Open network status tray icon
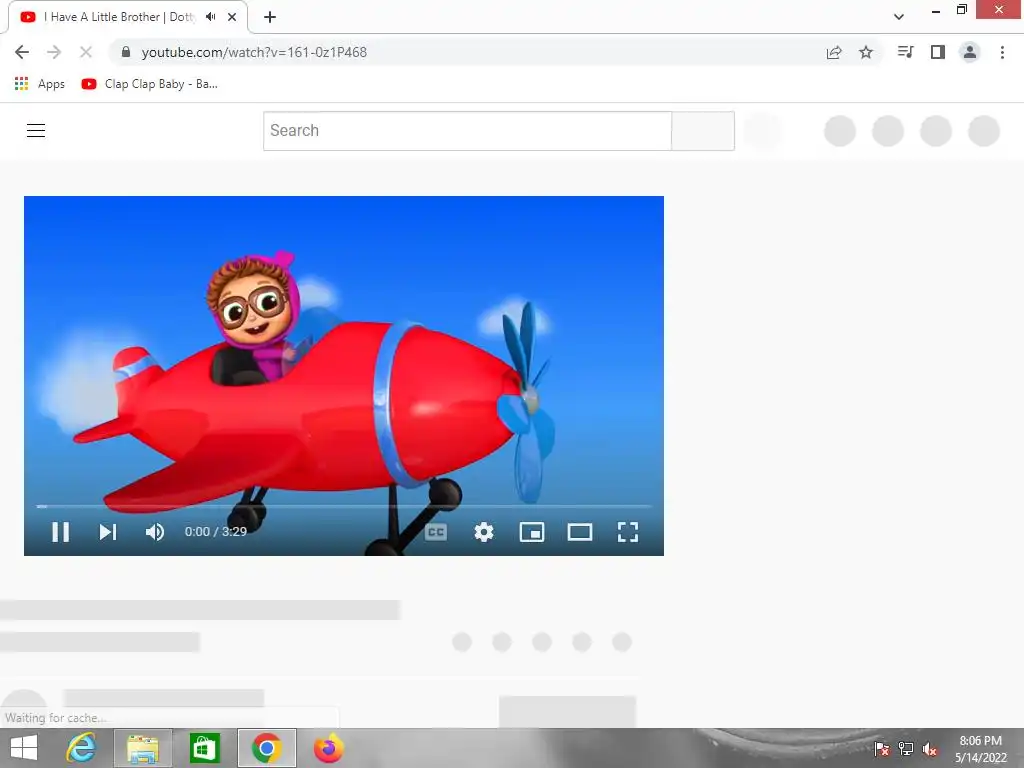Viewport: 1024px width, 768px height. point(906,748)
